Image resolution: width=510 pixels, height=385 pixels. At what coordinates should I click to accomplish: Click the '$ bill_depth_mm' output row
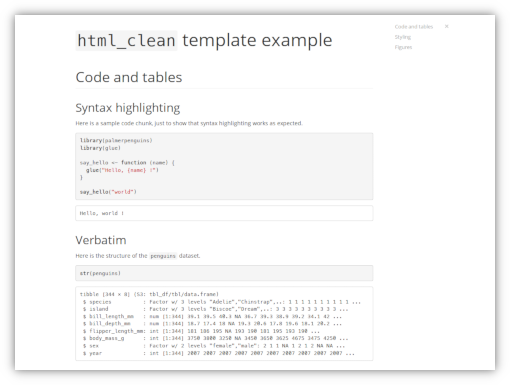(x=212, y=323)
